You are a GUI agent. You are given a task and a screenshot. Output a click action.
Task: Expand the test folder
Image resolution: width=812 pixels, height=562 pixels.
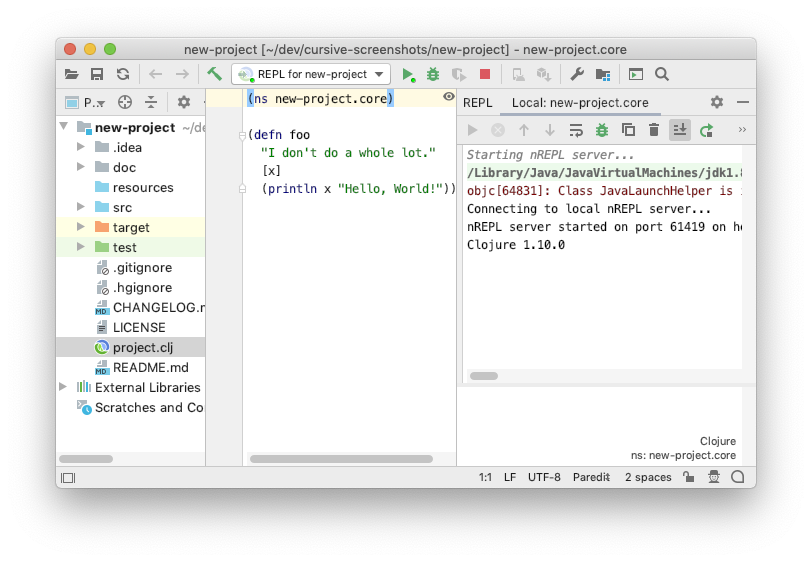pyautogui.click(x=81, y=247)
